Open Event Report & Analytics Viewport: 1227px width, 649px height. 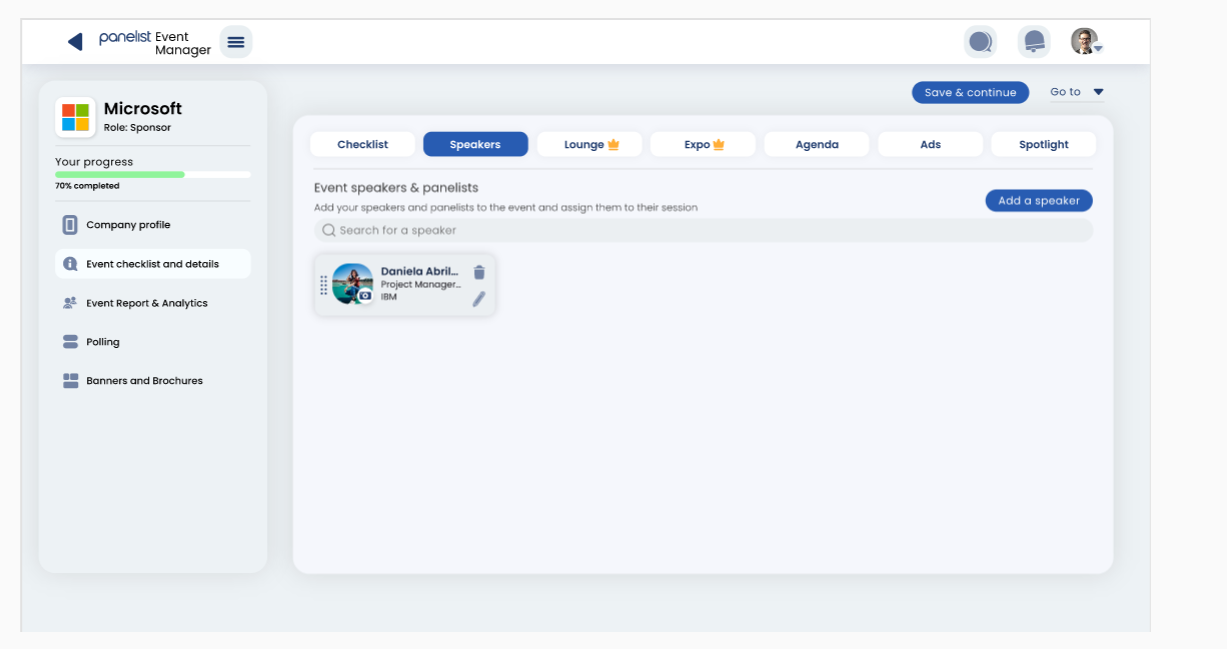(x=153, y=303)
